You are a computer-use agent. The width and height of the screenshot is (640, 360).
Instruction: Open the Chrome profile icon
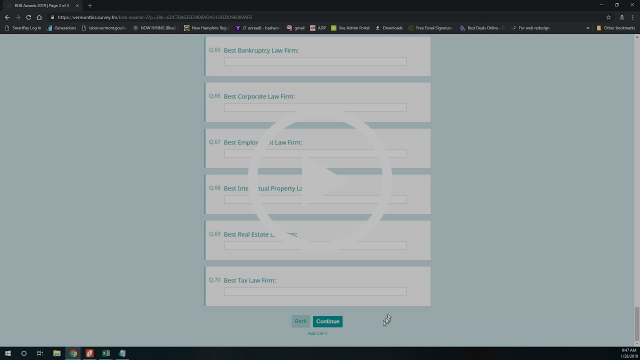pyautogui.click(x=622, y=17)
